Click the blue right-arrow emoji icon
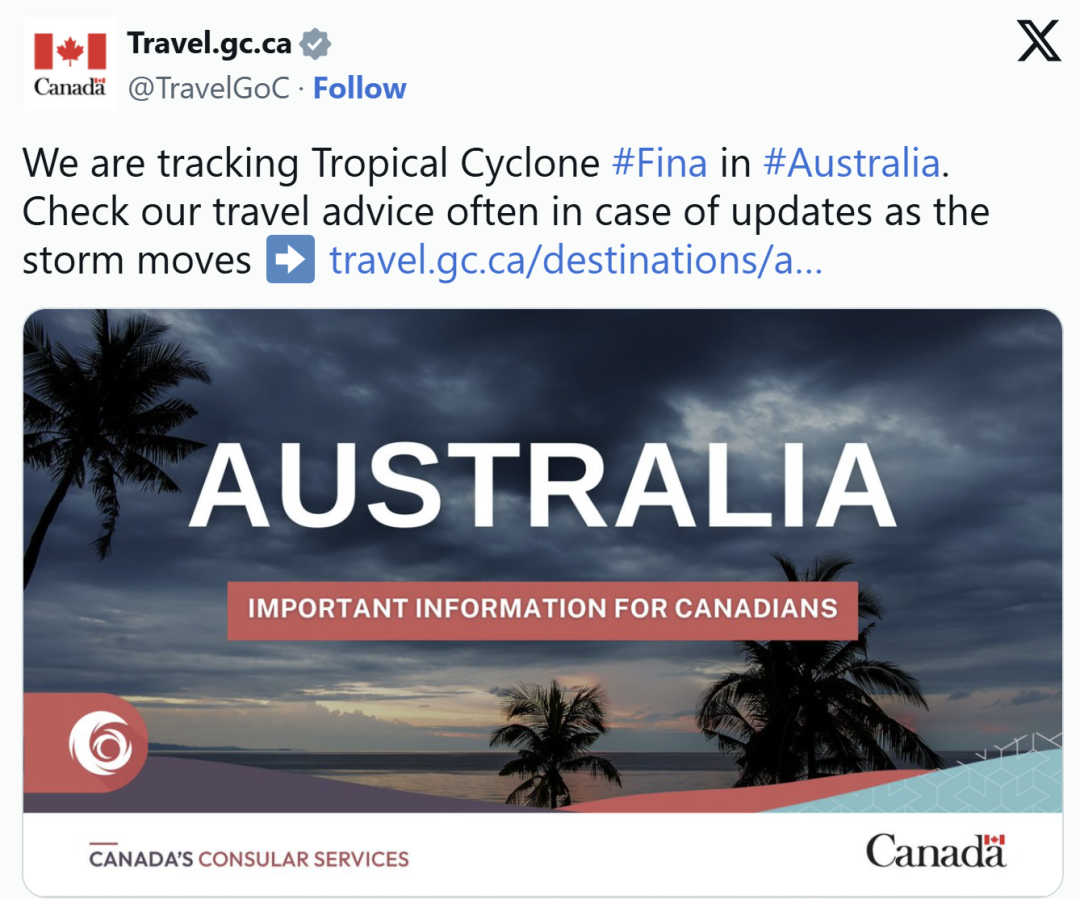The image size is (1080, 899). 290,260
